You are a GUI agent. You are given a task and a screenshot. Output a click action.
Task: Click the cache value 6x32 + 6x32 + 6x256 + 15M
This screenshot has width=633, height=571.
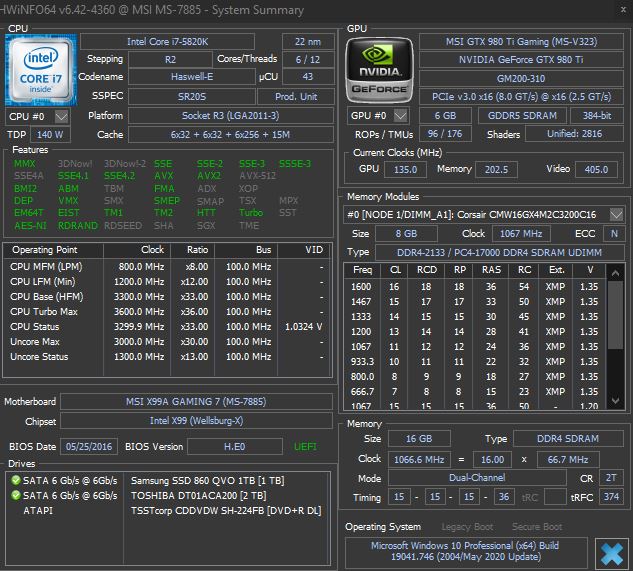(x=231, y=134)
